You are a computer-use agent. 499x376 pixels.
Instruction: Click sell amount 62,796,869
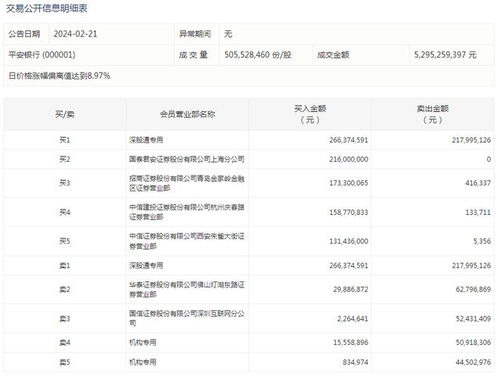click(473, 289)
